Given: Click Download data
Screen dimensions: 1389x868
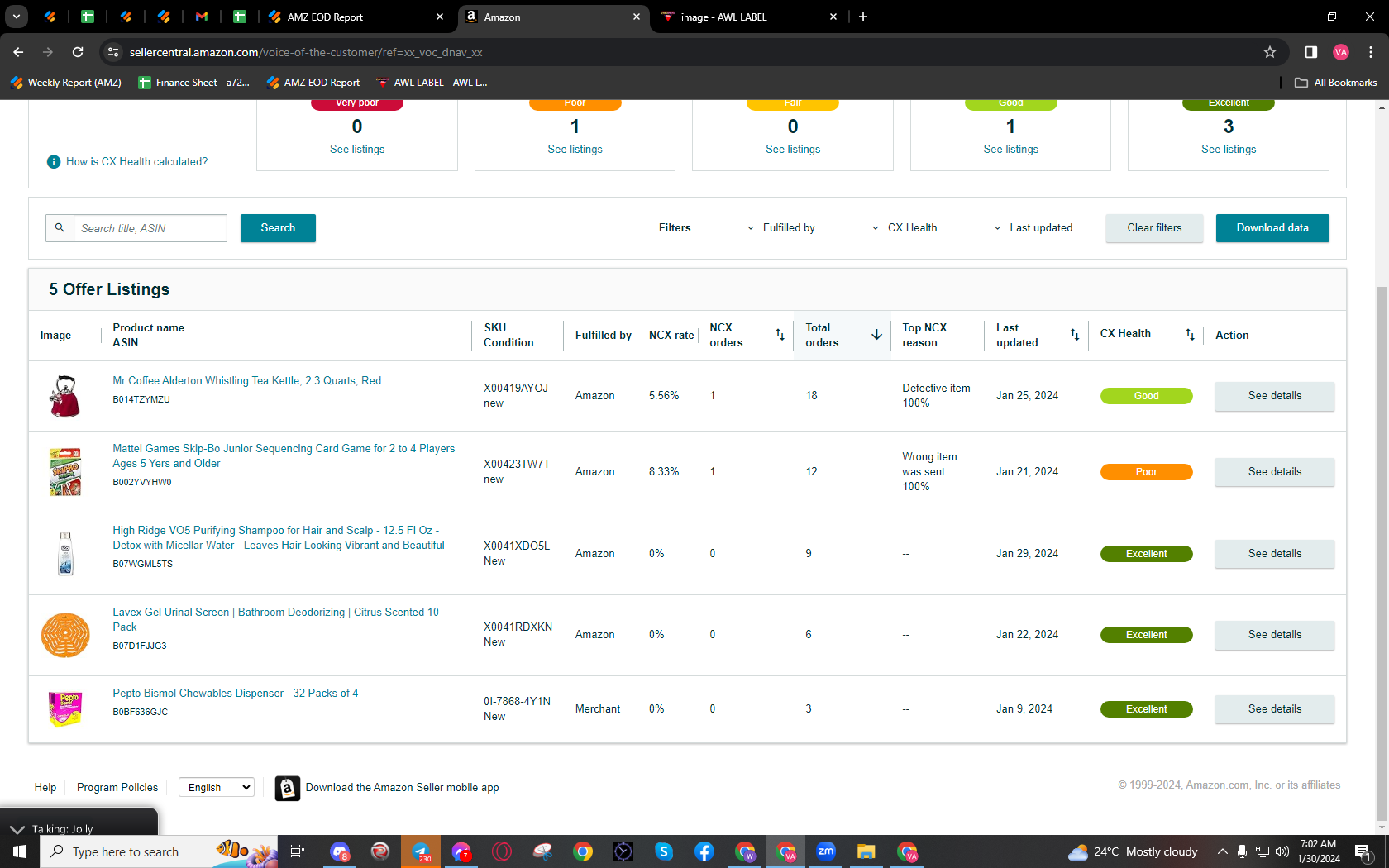Looking at the screenshot, I should [x=1272, y=228].
